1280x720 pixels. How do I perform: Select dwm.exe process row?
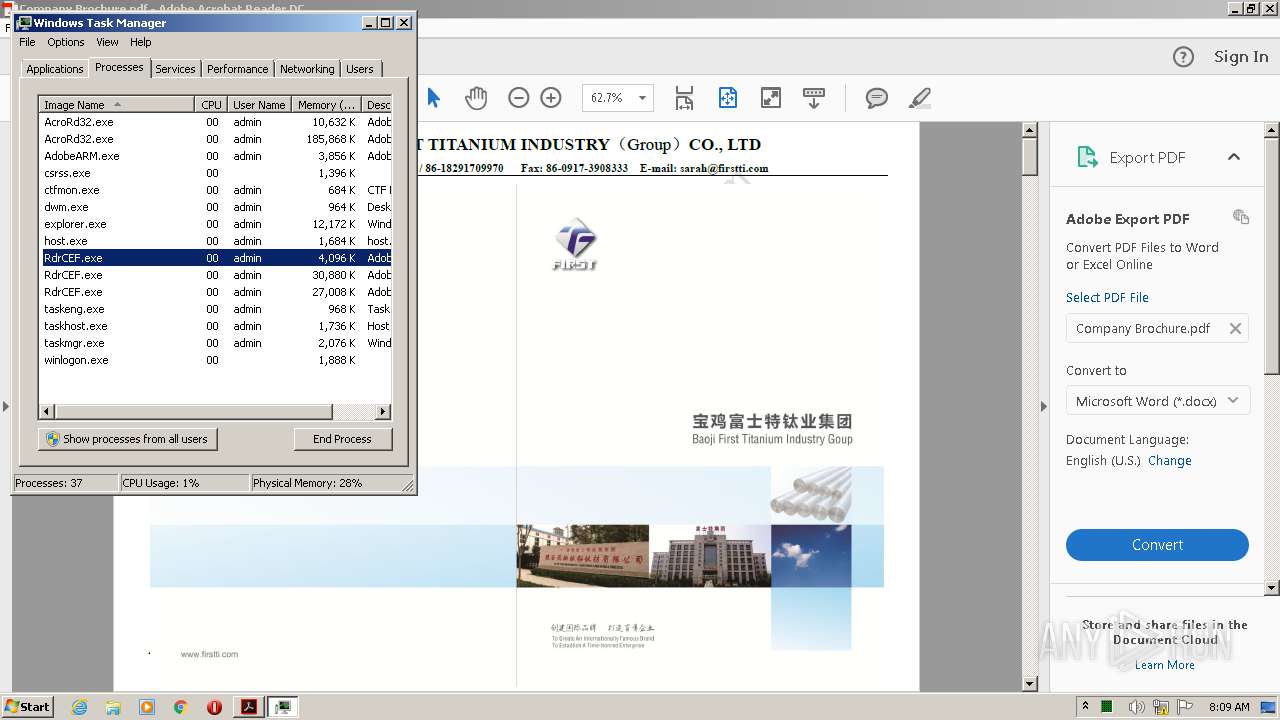click(215, 207)
